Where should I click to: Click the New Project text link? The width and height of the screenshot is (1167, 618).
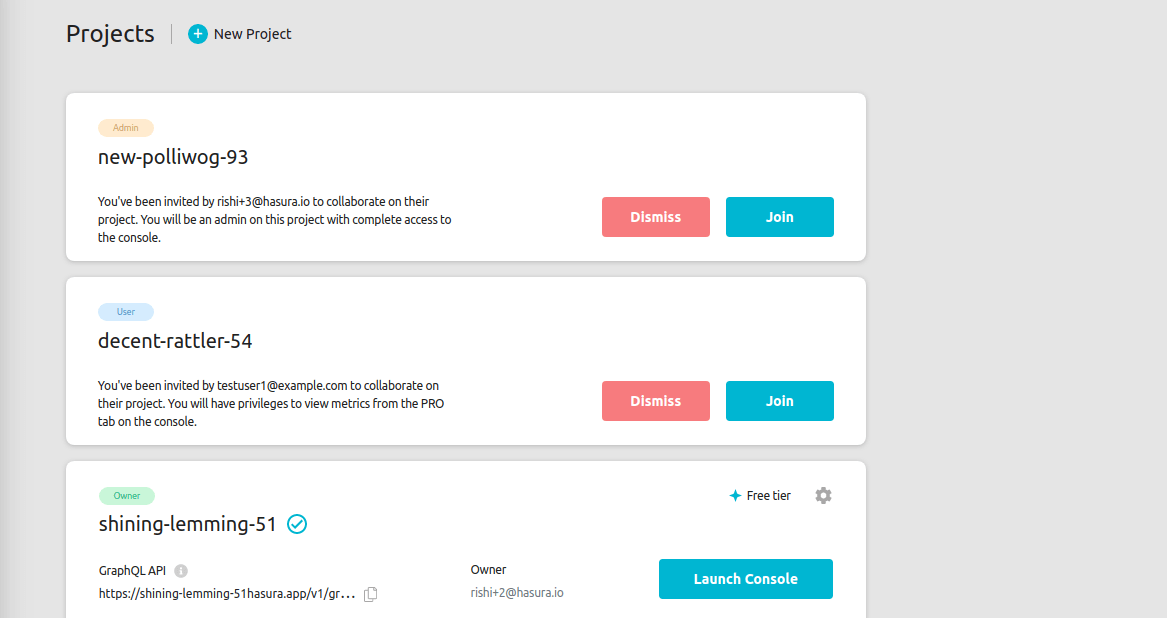[253, 34]
